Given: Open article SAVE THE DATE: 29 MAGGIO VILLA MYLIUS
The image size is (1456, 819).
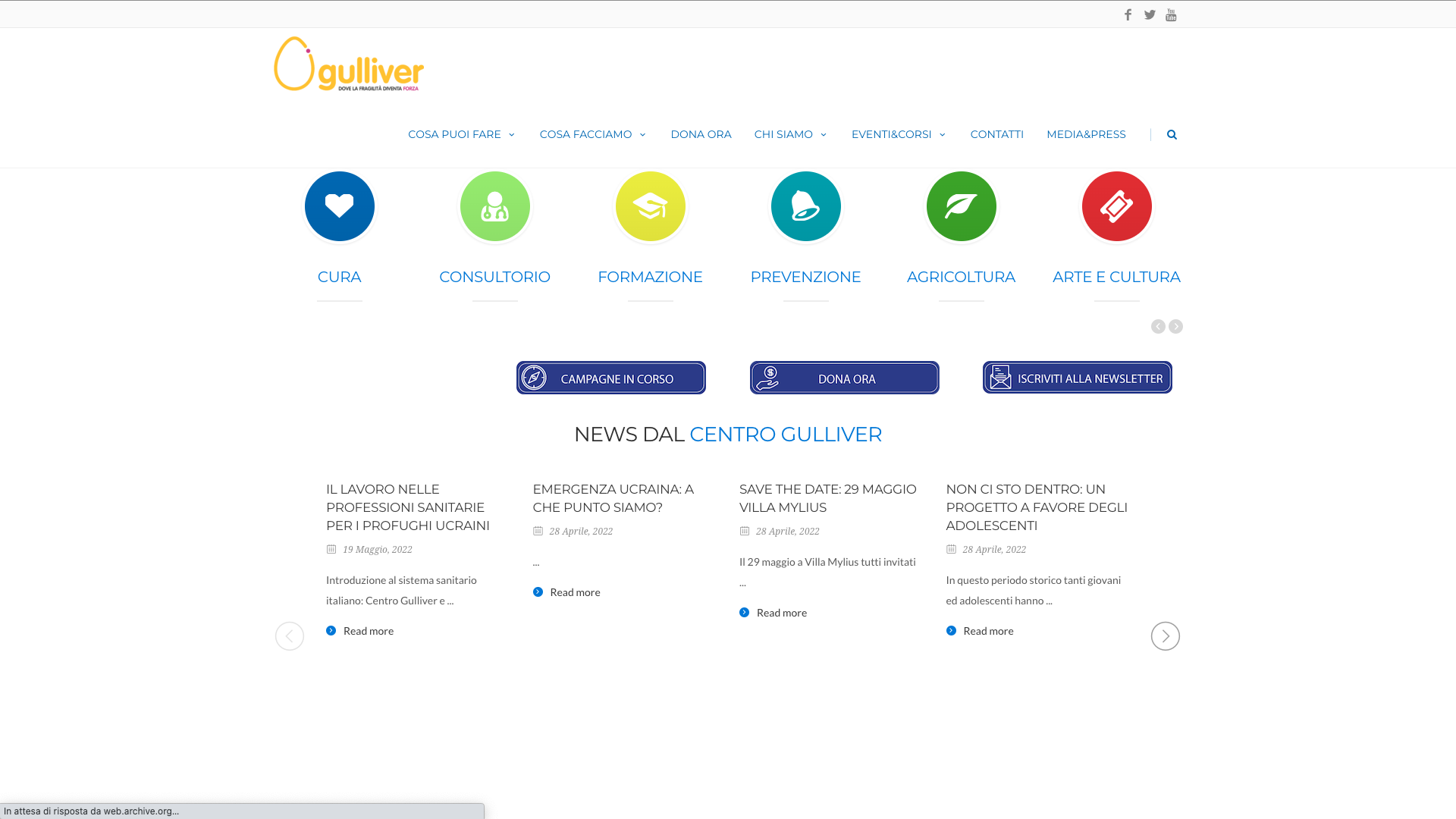Looking at the screenshot, I should 828,498.
